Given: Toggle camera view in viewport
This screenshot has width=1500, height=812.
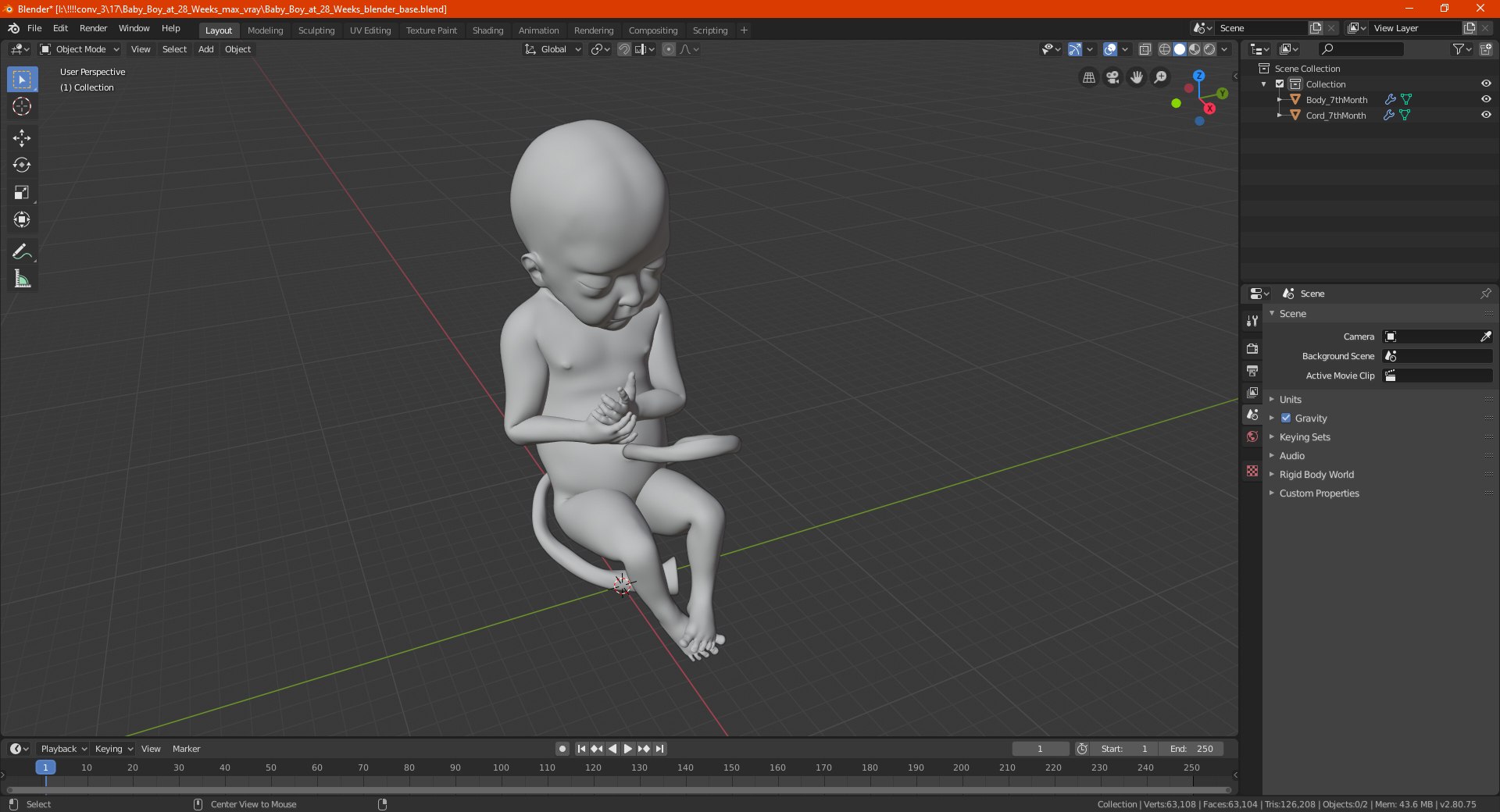Looking at the screenshot, I should pyautogui.click(x=1112, y=77).
